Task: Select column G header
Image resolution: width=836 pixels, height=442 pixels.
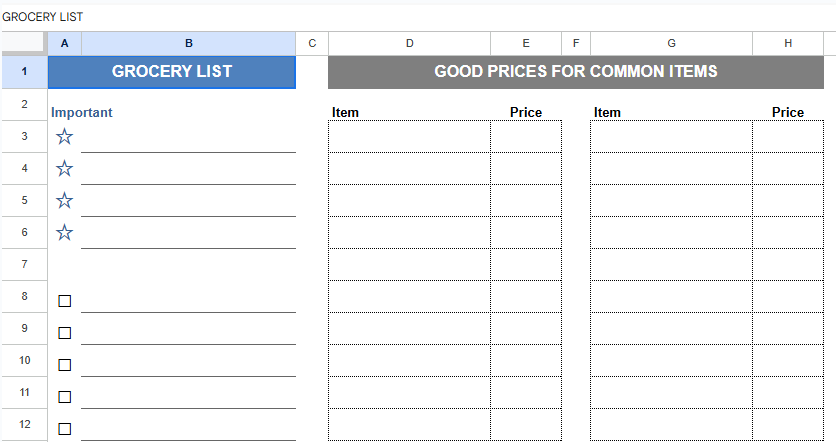Action: click(x=671, y=43)
